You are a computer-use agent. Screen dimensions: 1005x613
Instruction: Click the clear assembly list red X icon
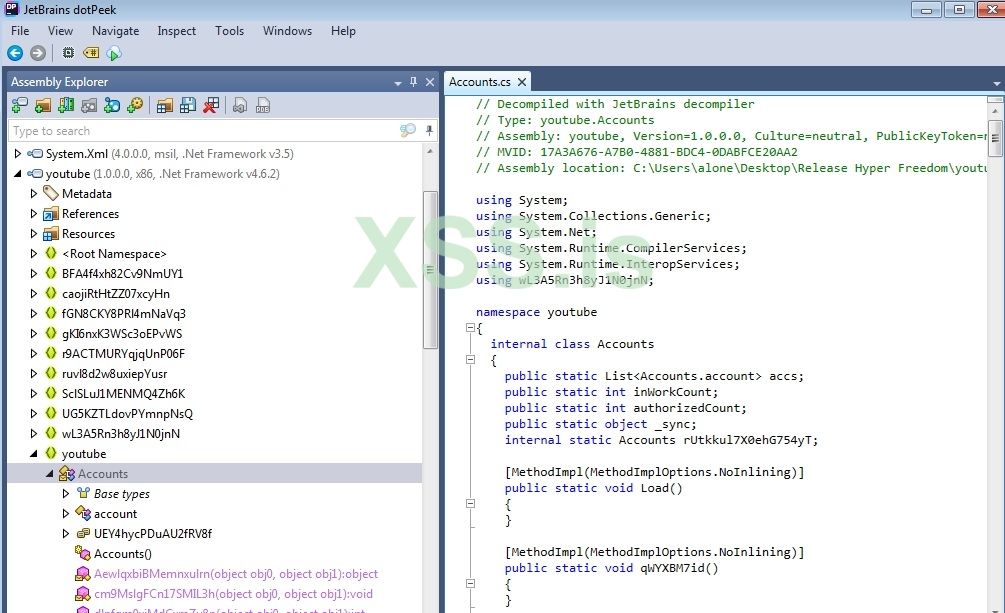coord(211,105)
